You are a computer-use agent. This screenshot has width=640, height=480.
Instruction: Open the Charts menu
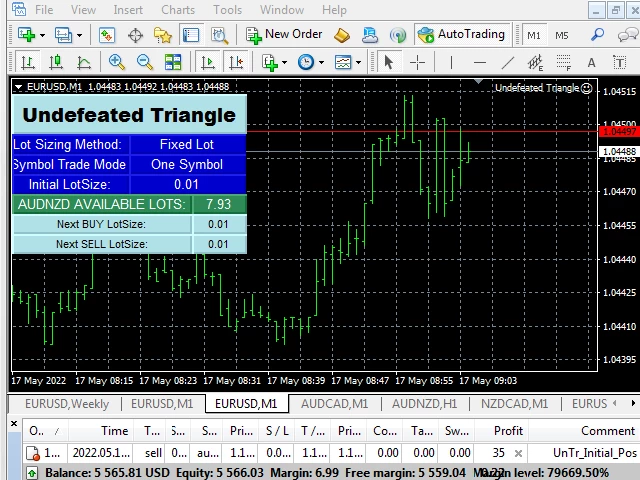click(178, 10)
